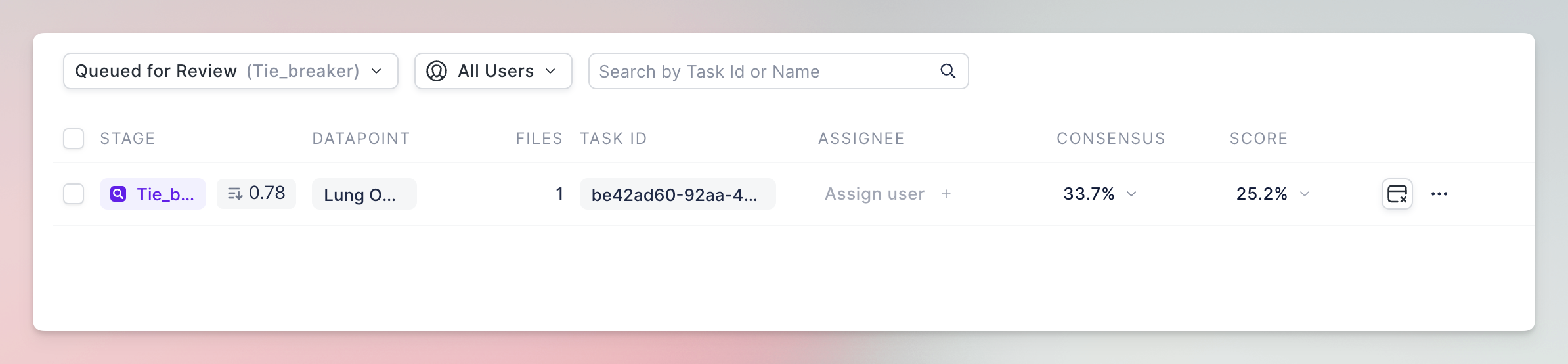Check the Tie_breaker task row checkbox
Image resolution: width=1568 pixels, height=364 pixels.
coord(74,194)
